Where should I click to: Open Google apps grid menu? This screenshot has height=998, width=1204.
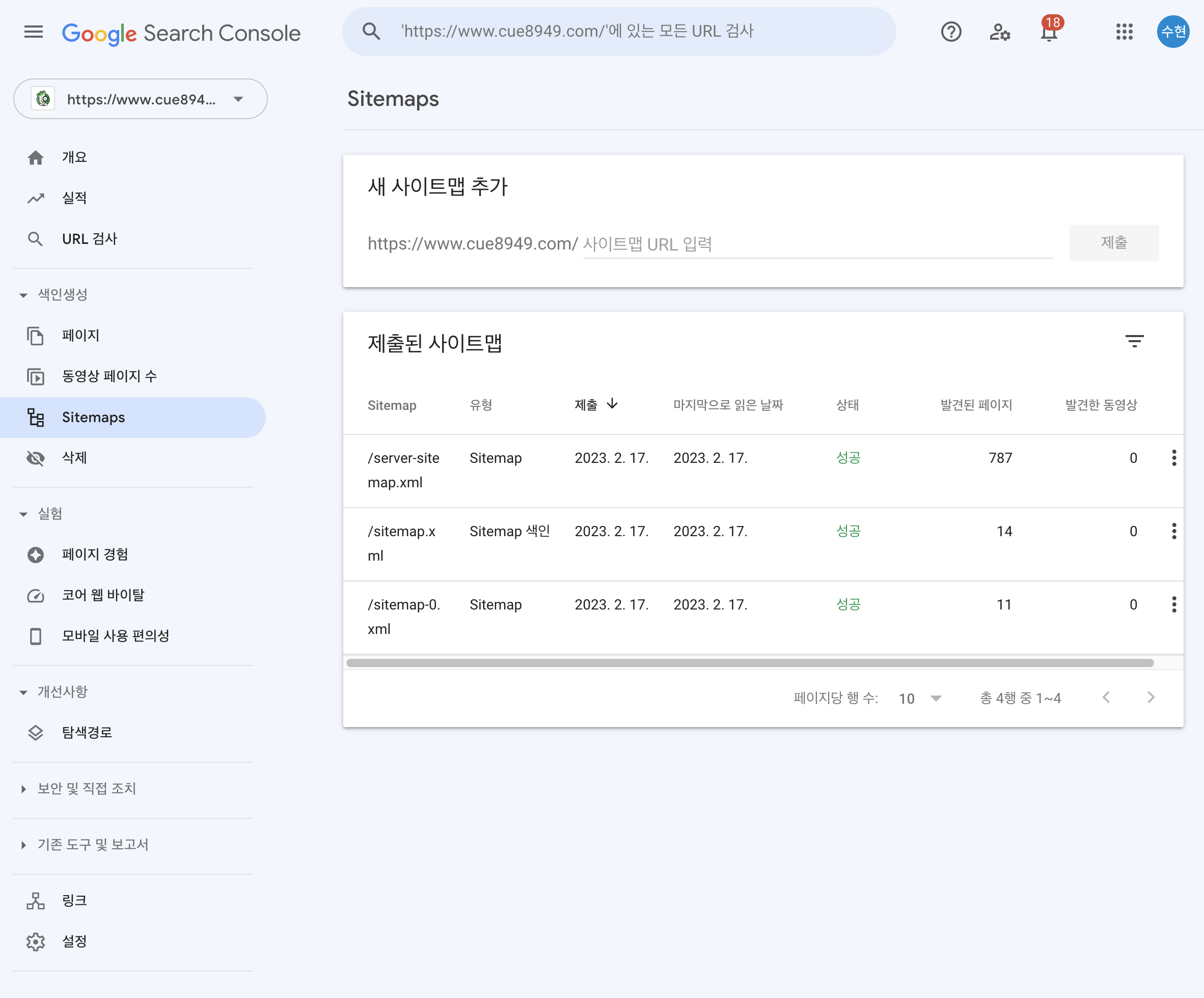[1125, 32]
